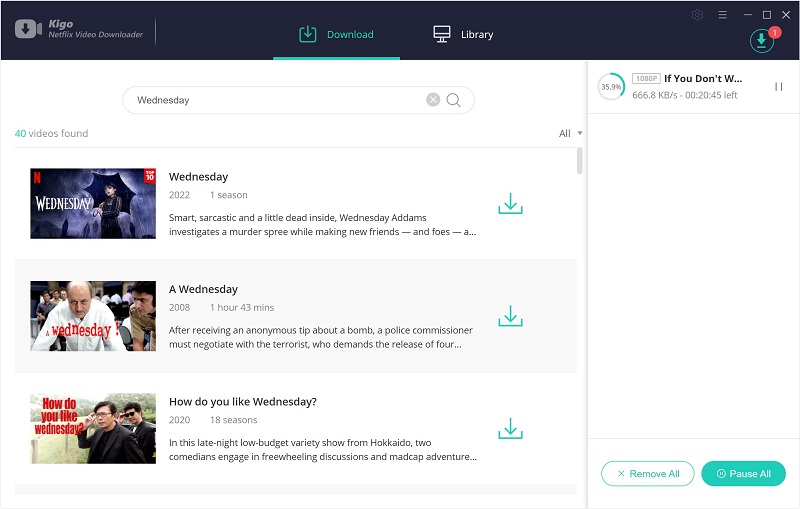800x509 pixels.
Task: Open the settings gear icon
Action: (x=697, y=15)
